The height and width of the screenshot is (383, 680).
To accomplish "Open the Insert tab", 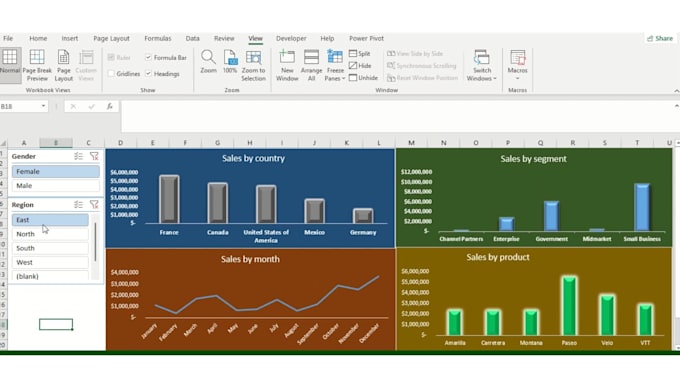I will pos(70,38).
